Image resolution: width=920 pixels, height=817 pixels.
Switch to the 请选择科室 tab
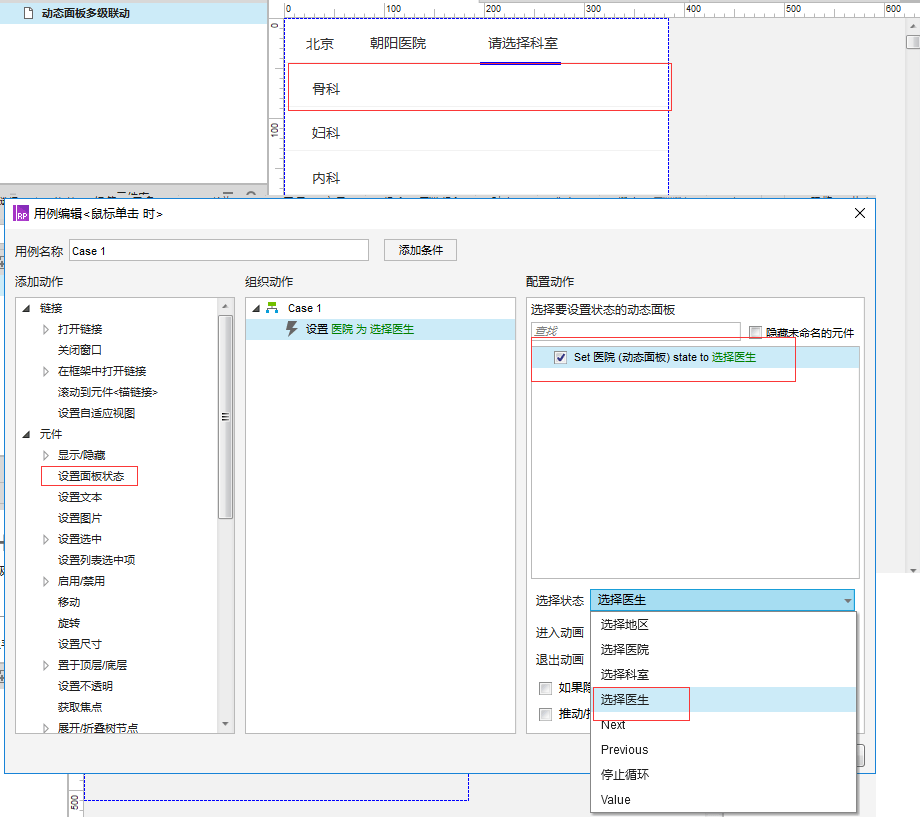[x=520, y=44]
